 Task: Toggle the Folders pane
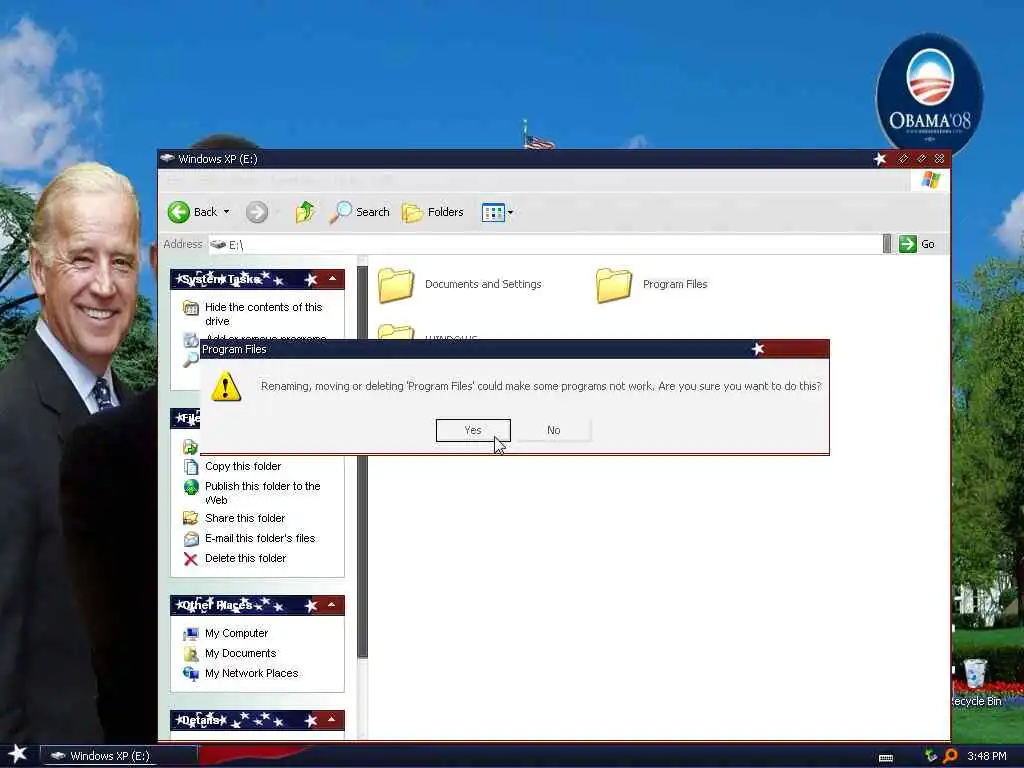coord(433,212)
